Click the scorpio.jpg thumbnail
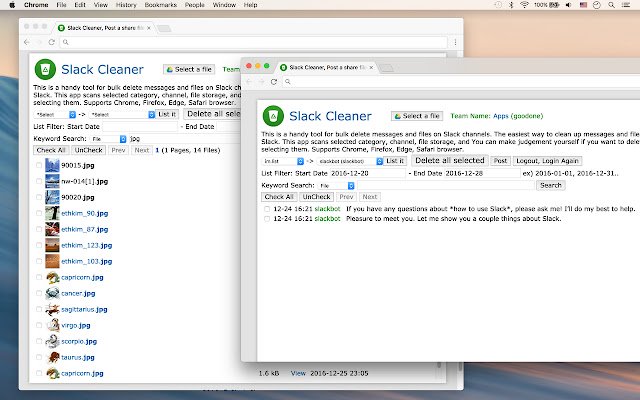The width and height of the screenshot is (640, 400). [52, 341]
